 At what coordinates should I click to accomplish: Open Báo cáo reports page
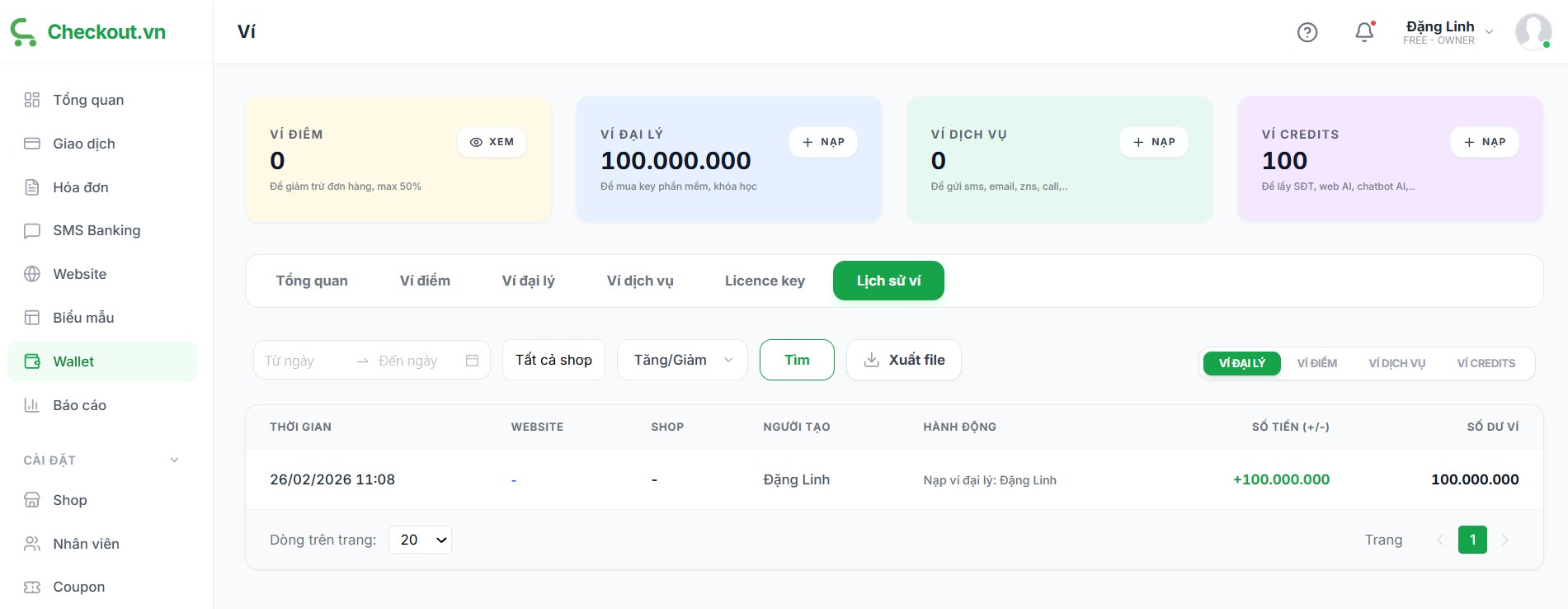pyautogui.click(x=79, y=405)
